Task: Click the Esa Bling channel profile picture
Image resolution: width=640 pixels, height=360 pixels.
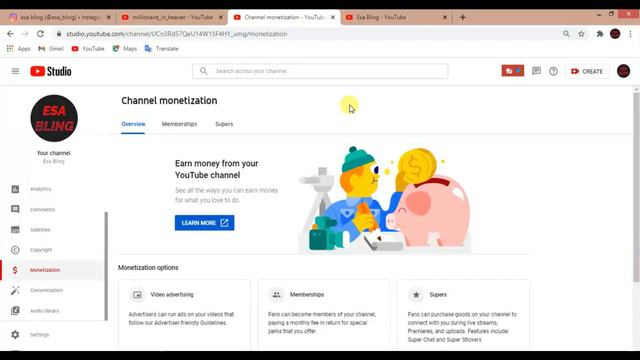Action: click(54, 118)
